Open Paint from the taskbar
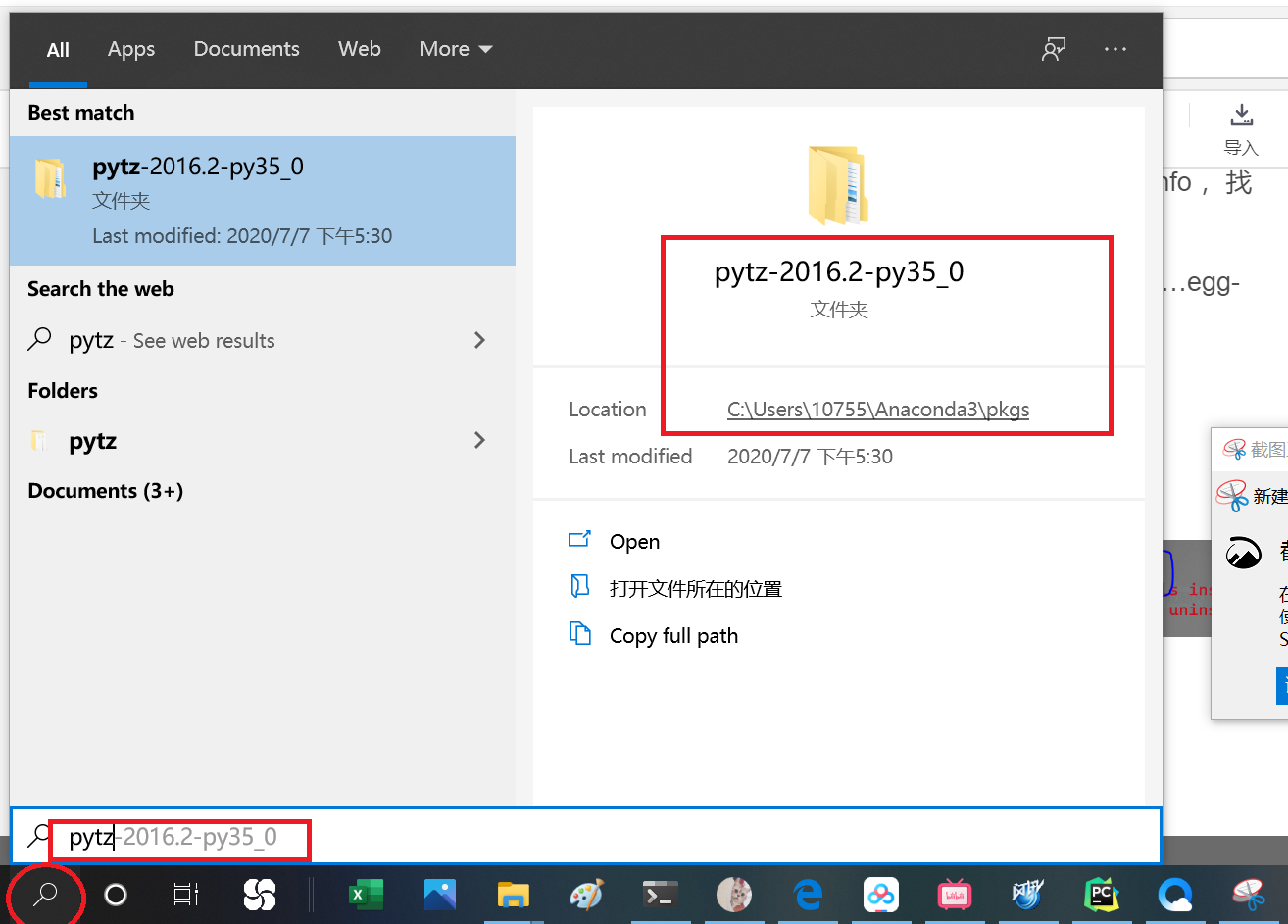Viewport: 1288px width, 924px height. pos(586,895)
